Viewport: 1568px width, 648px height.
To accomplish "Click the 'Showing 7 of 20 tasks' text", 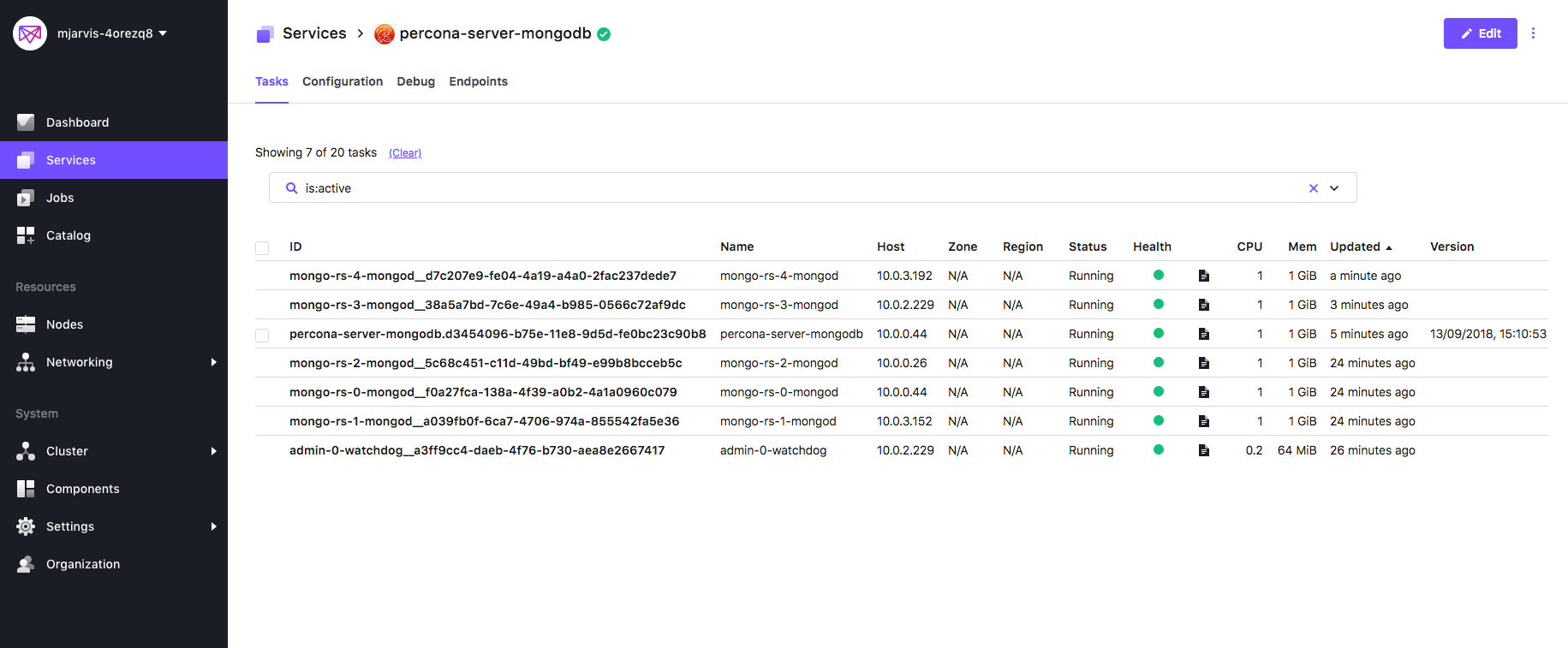I will coord(316,152).
